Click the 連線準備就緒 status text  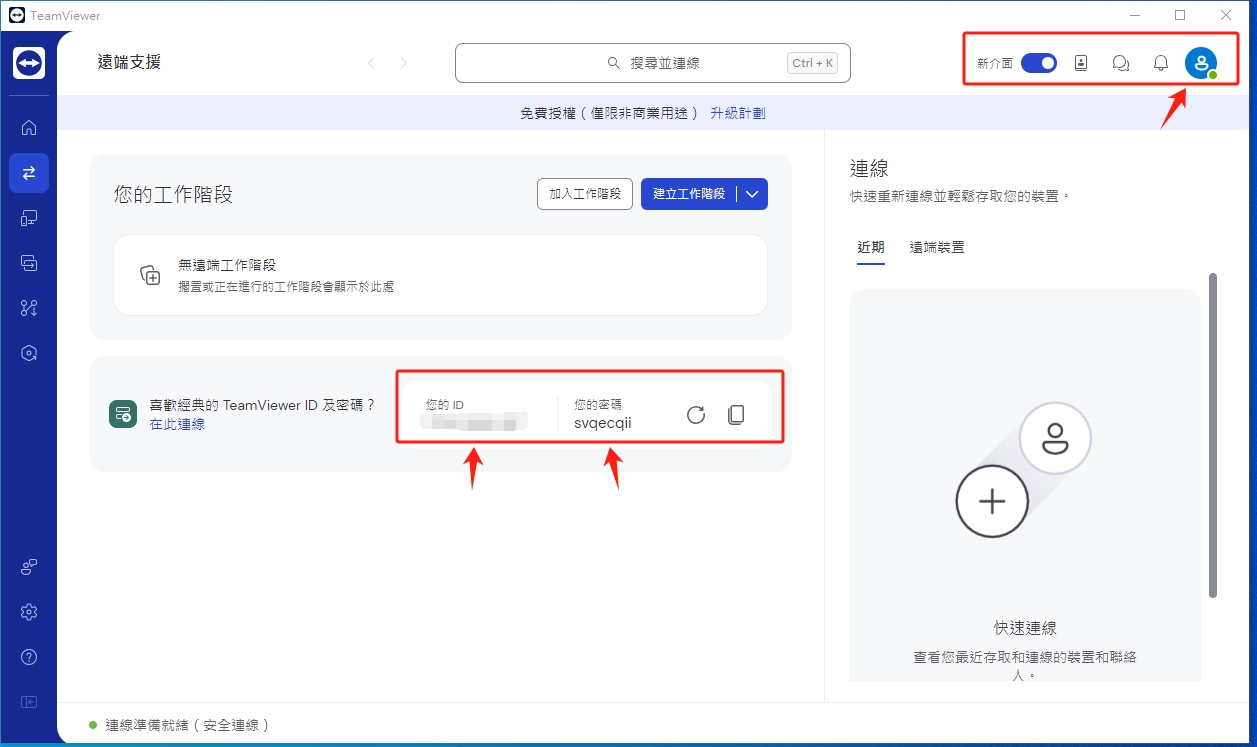[x=188, y=725]
